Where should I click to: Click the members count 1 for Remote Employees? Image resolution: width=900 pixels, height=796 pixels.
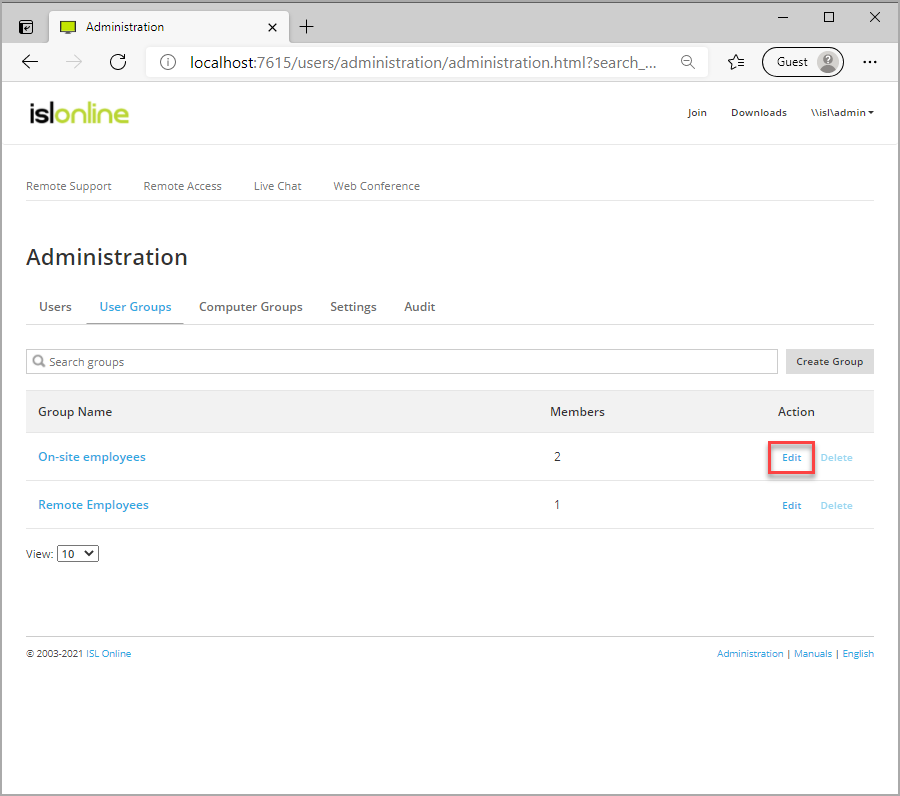tap(557, 504)
